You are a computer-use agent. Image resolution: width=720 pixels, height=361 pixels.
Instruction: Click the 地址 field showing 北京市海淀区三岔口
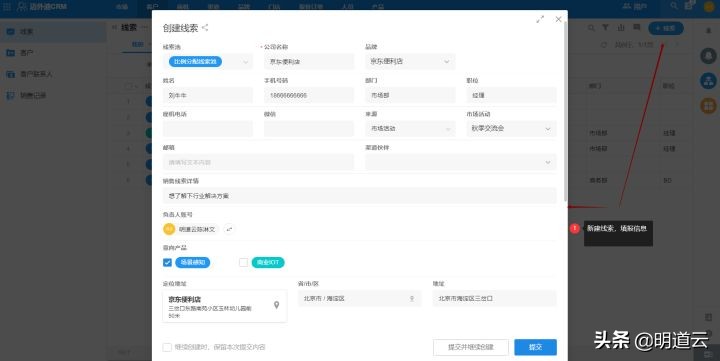coord(495,299)
